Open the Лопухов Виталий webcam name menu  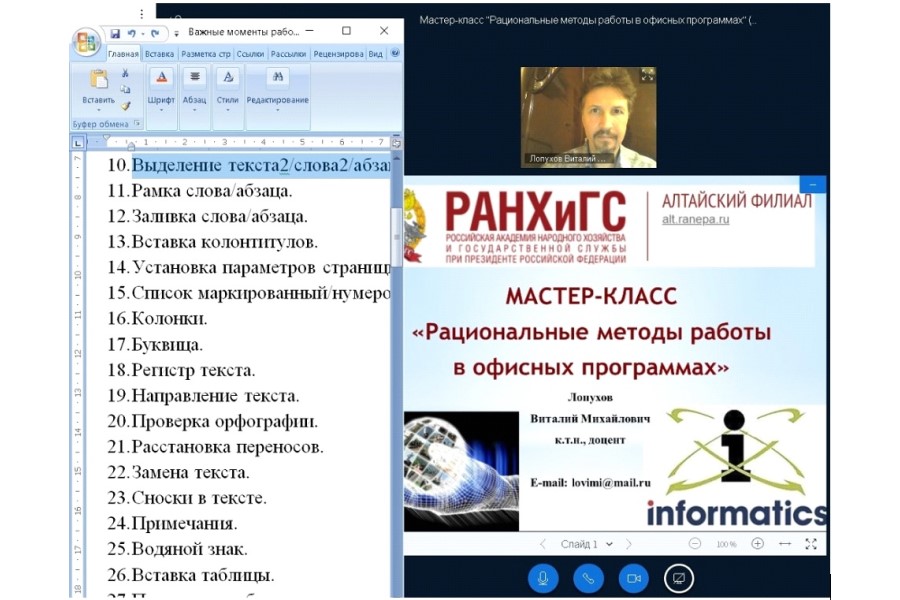(x=567, y=158)
